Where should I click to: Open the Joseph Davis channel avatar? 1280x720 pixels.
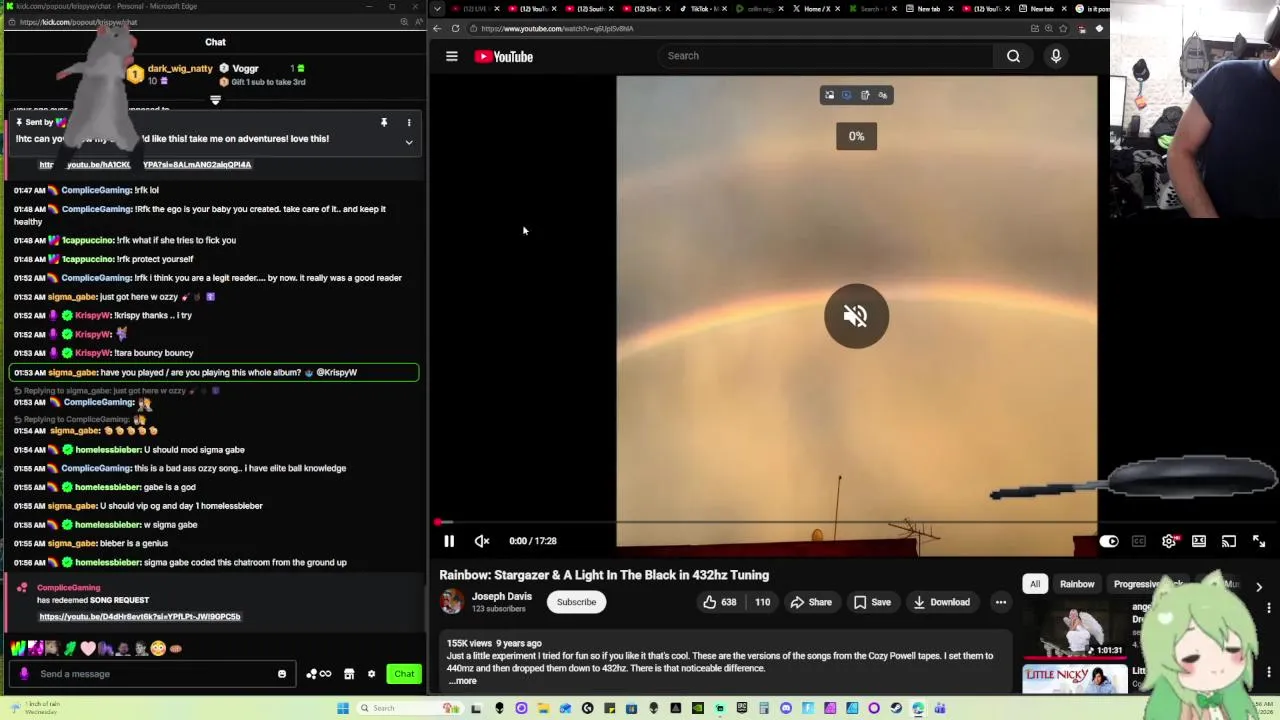452,601
